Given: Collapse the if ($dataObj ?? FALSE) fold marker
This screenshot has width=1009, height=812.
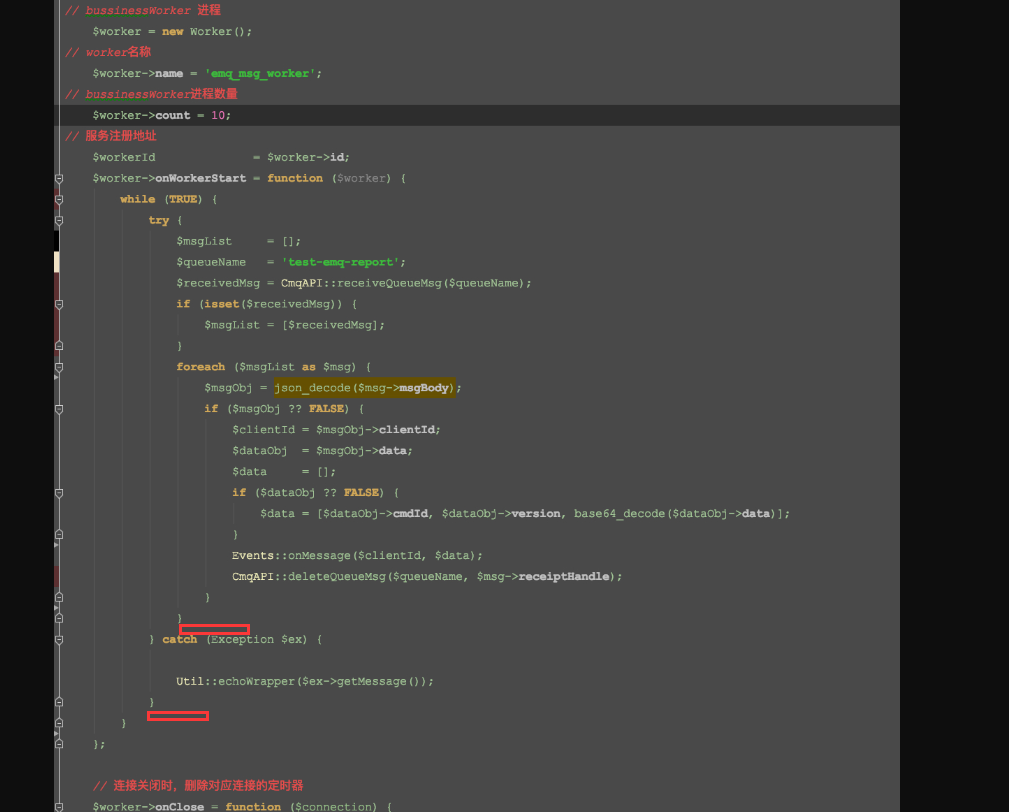Looking at the screenshot, I should 59,493.
